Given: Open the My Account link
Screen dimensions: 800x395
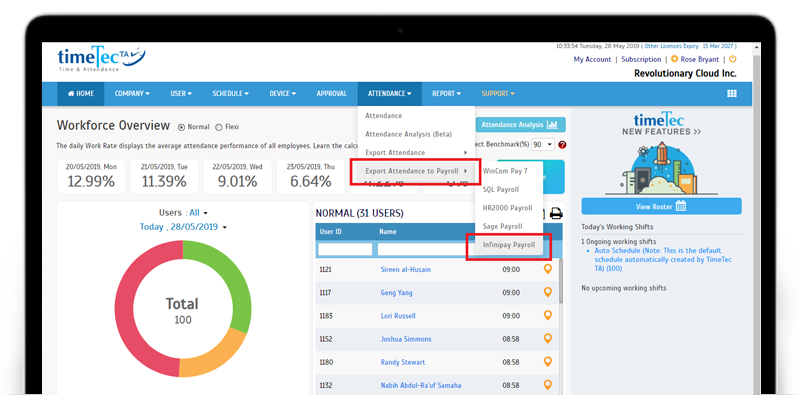Looking at the screenshot, I should 592,59.
